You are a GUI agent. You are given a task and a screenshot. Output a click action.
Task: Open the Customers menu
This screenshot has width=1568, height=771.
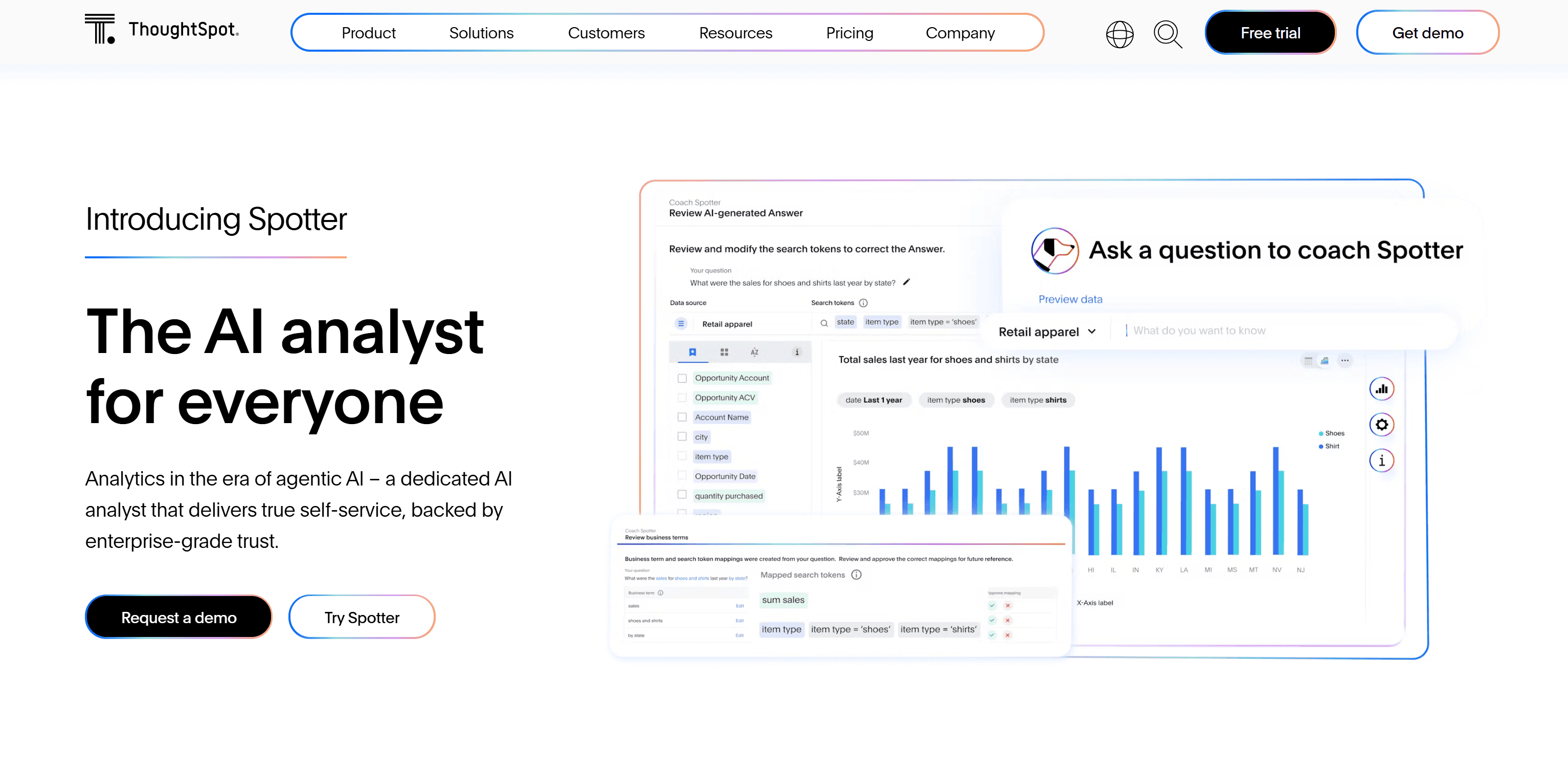point(606,33)
